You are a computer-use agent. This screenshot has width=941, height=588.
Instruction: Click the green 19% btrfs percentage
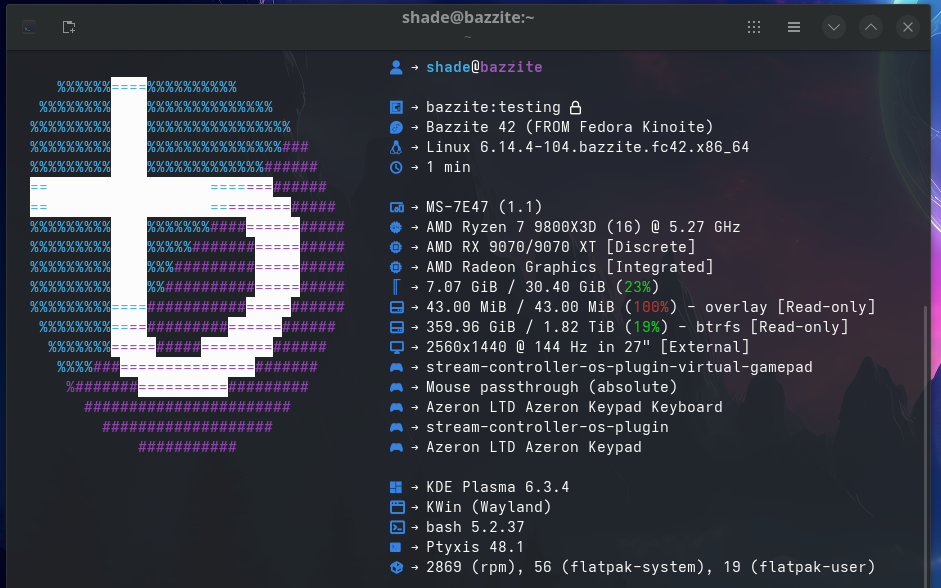pyautogui.click(x=646, y=327)
